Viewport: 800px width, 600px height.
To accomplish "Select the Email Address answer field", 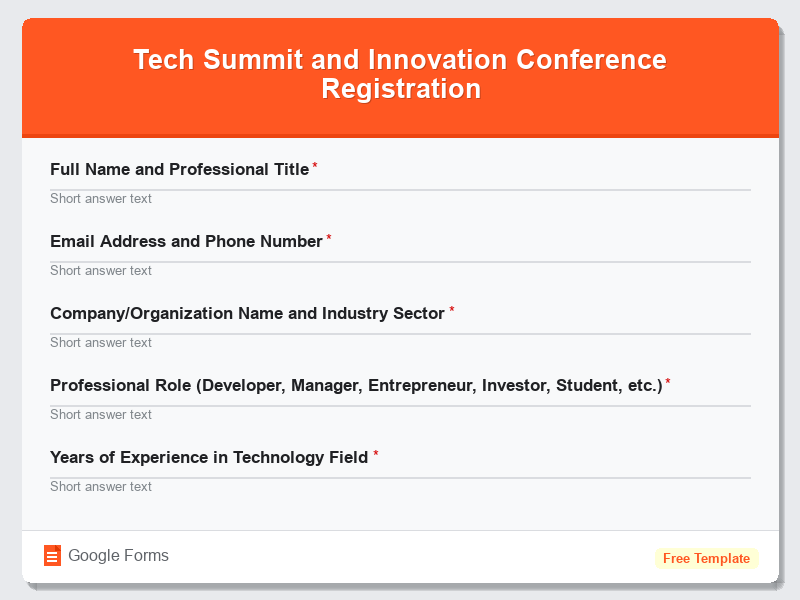I will click(400, 270).
